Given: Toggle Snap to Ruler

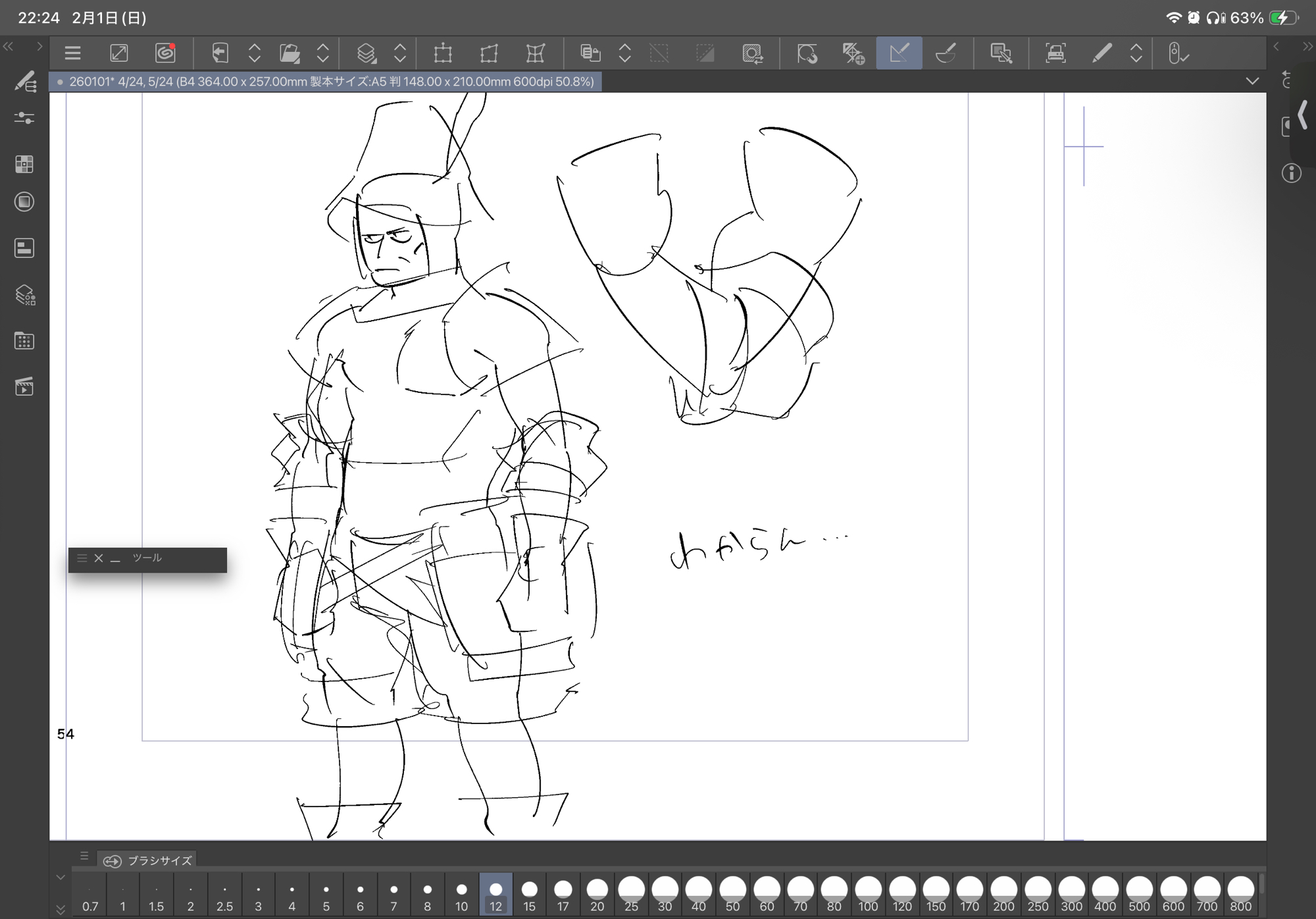Looking at the screenshot, I should (807, 53).
